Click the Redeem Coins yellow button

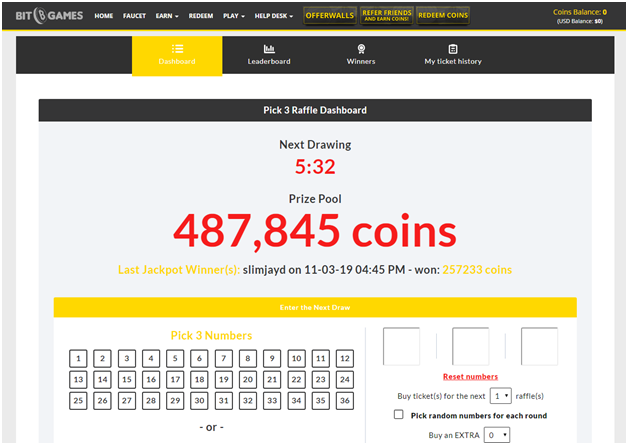click(x=443, y=16)
